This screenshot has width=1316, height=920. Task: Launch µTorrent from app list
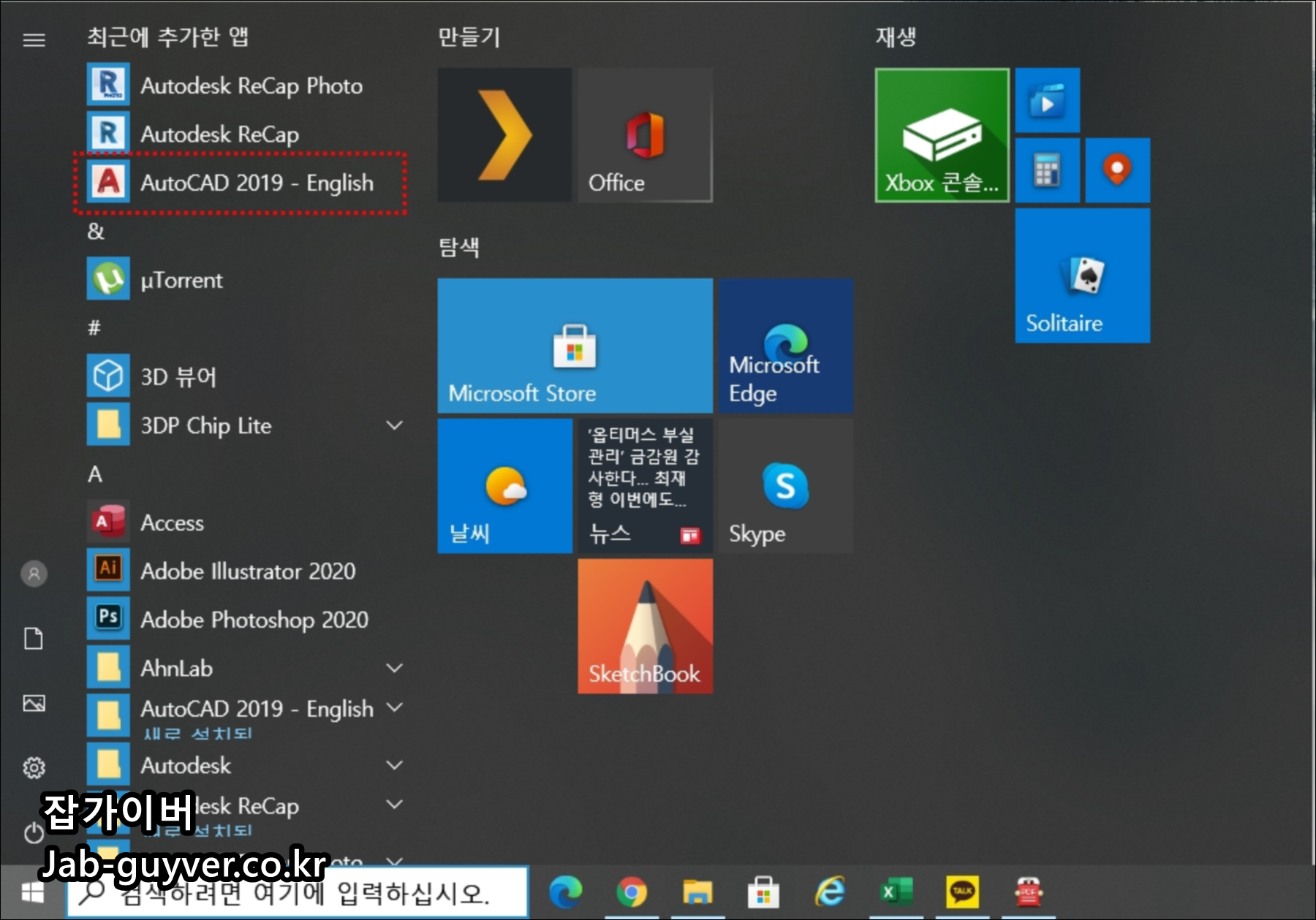click(x=245, y=279)
